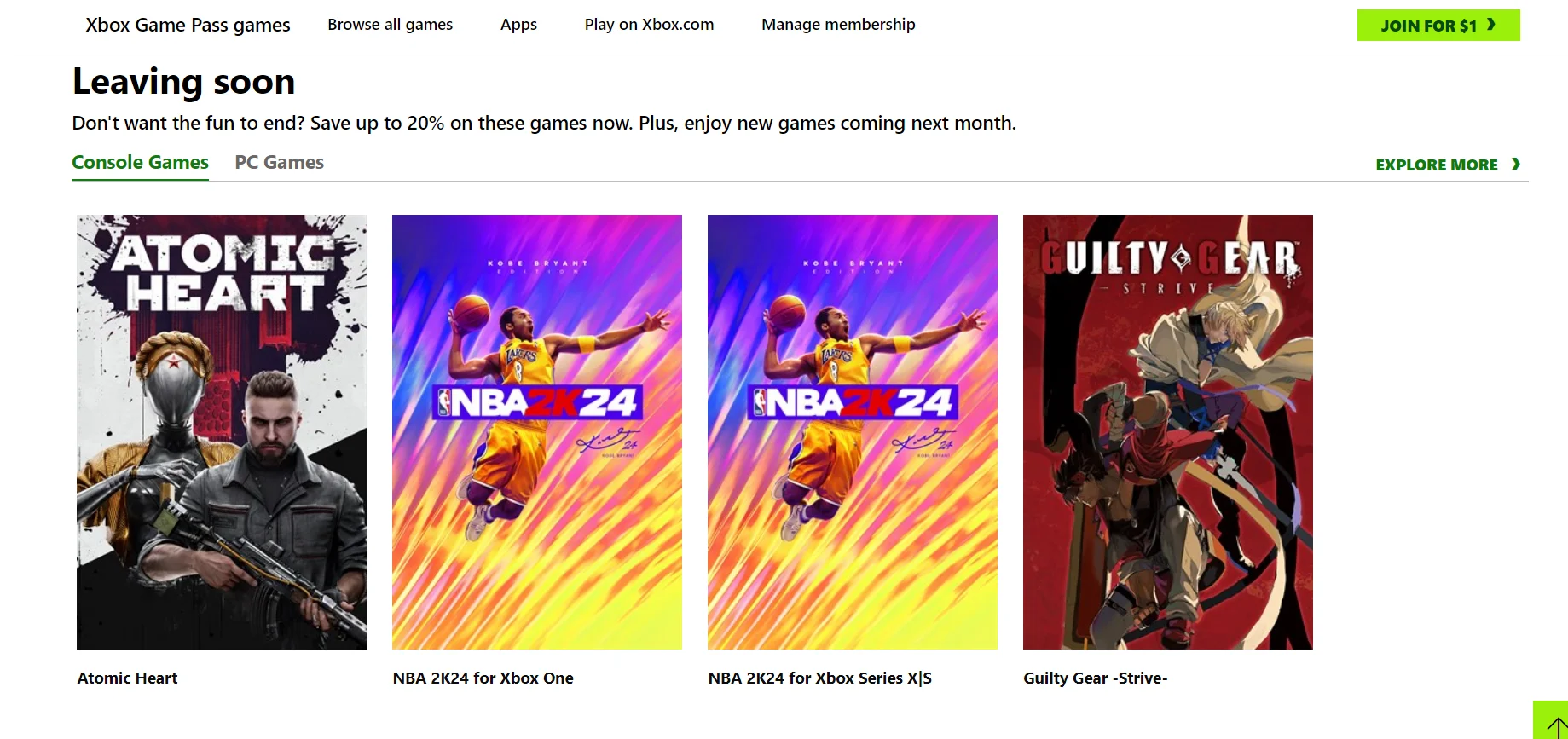Open NBA 2K24 Xbox Series X|S cover

(853, 432)
